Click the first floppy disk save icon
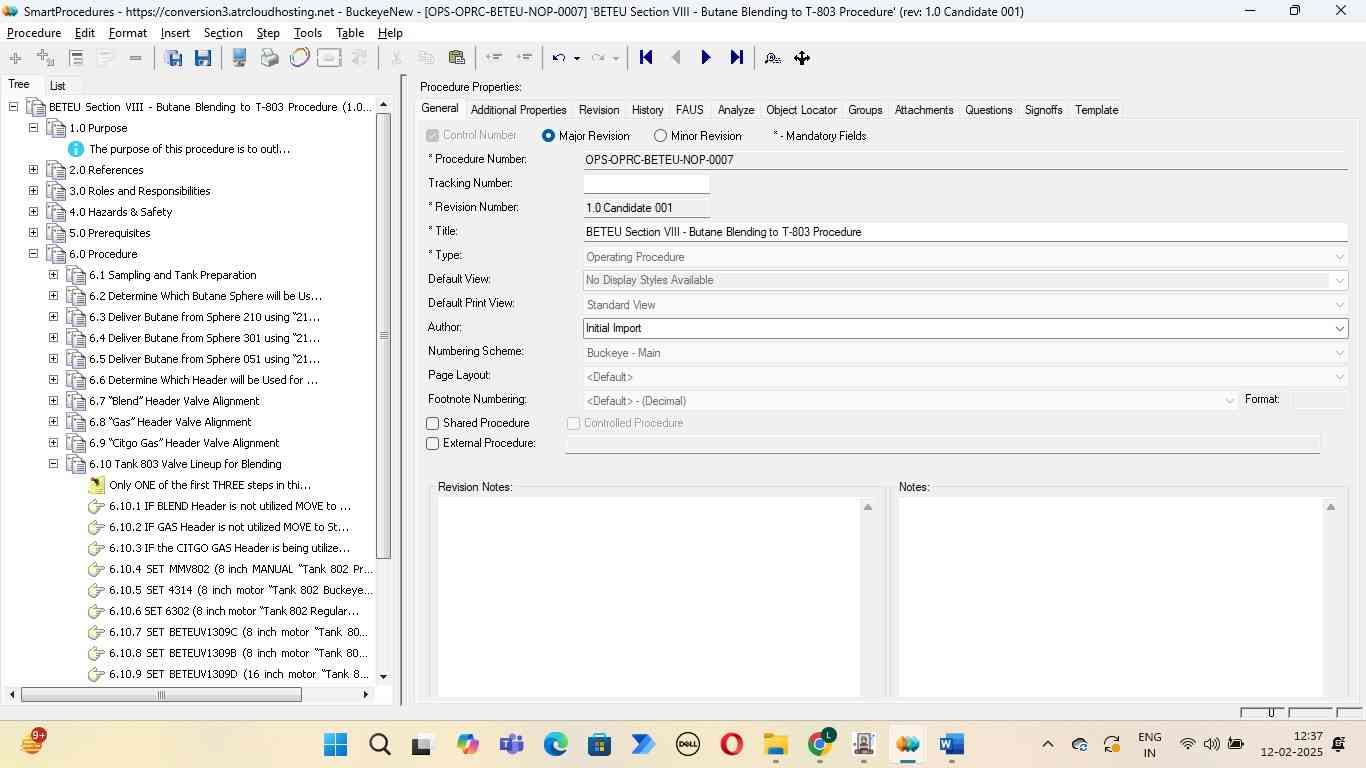The image size is (1366, 768). click(173, 58)
